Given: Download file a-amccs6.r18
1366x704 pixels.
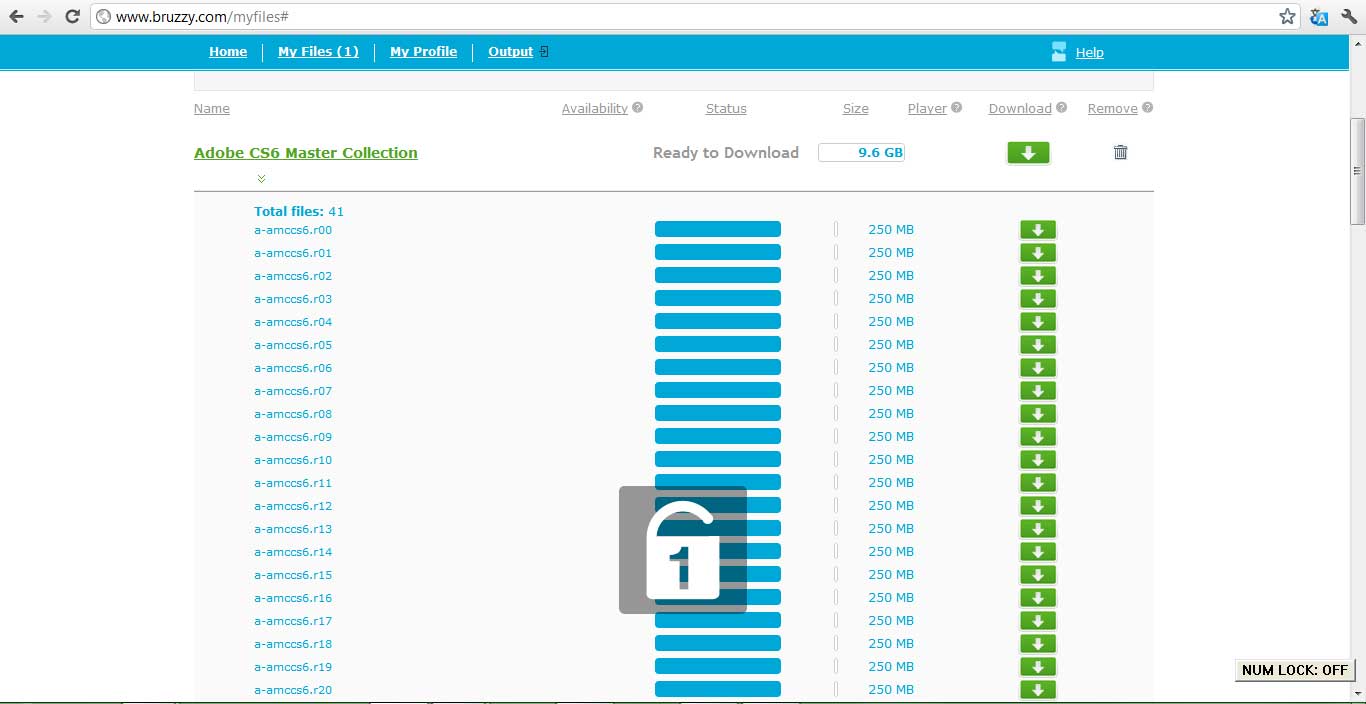Looking at the screenshot, I should pyautogui.click(x=1038, y=644).
